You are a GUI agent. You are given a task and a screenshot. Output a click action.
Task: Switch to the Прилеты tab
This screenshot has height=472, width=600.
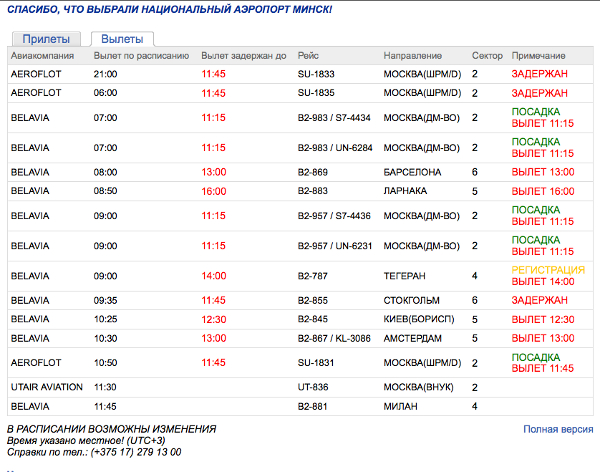pyautogui.click(x=48, y=38)
